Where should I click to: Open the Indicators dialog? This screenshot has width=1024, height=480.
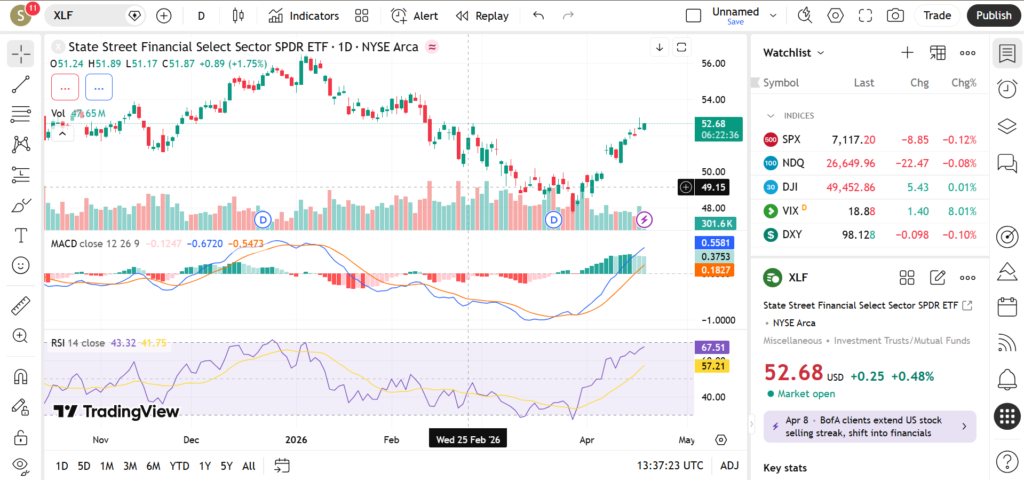(x=304, y=15)
